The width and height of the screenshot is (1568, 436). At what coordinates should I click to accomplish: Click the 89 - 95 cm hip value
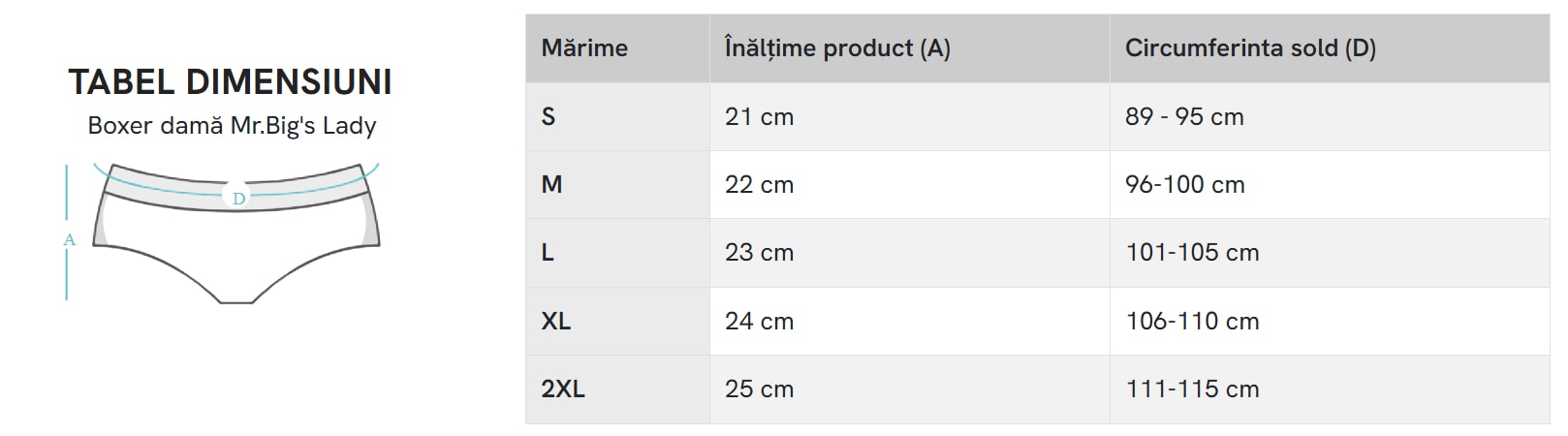tap(1184, 117)
